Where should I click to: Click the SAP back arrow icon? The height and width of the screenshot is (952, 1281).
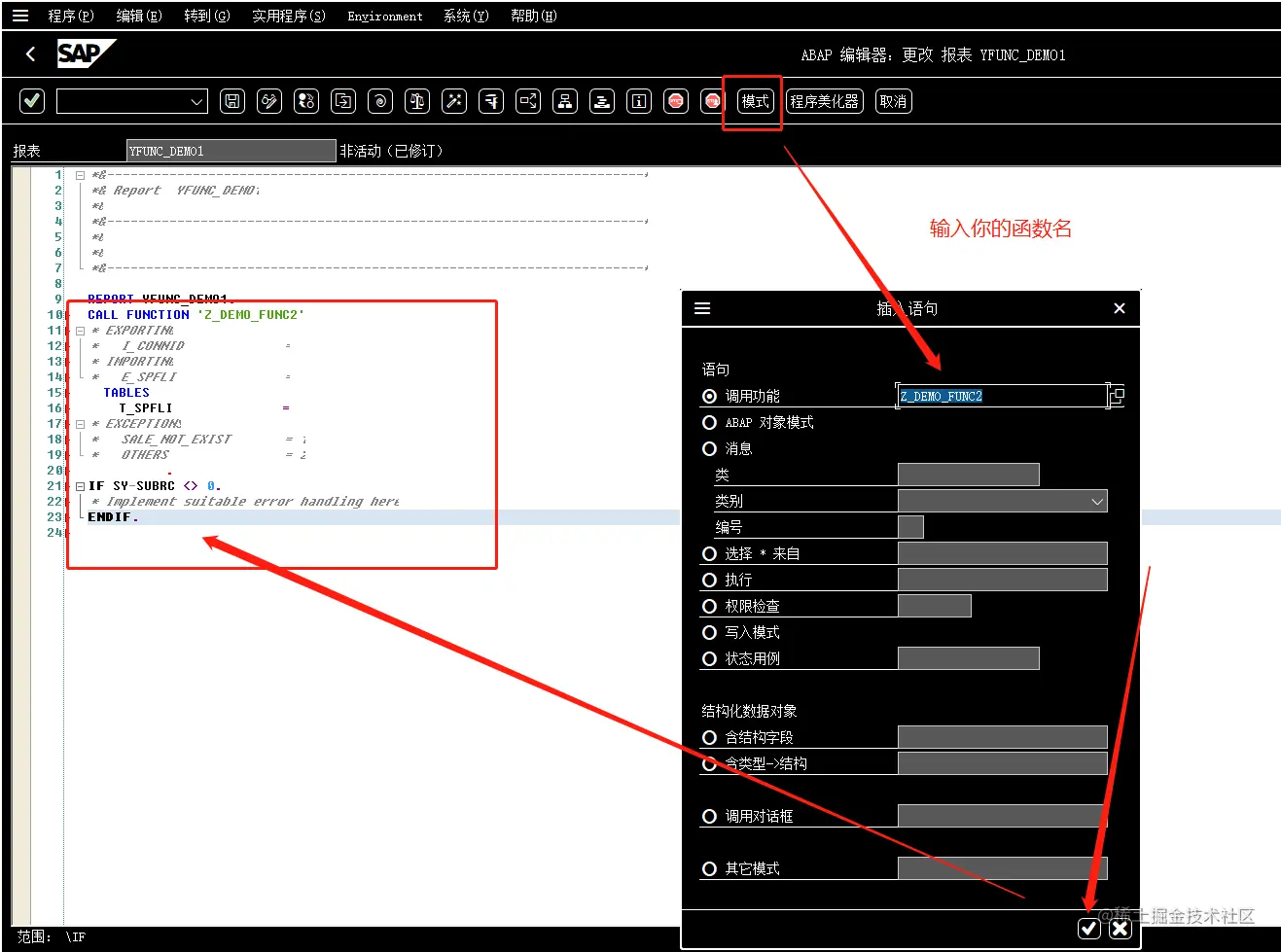[30, 54]
